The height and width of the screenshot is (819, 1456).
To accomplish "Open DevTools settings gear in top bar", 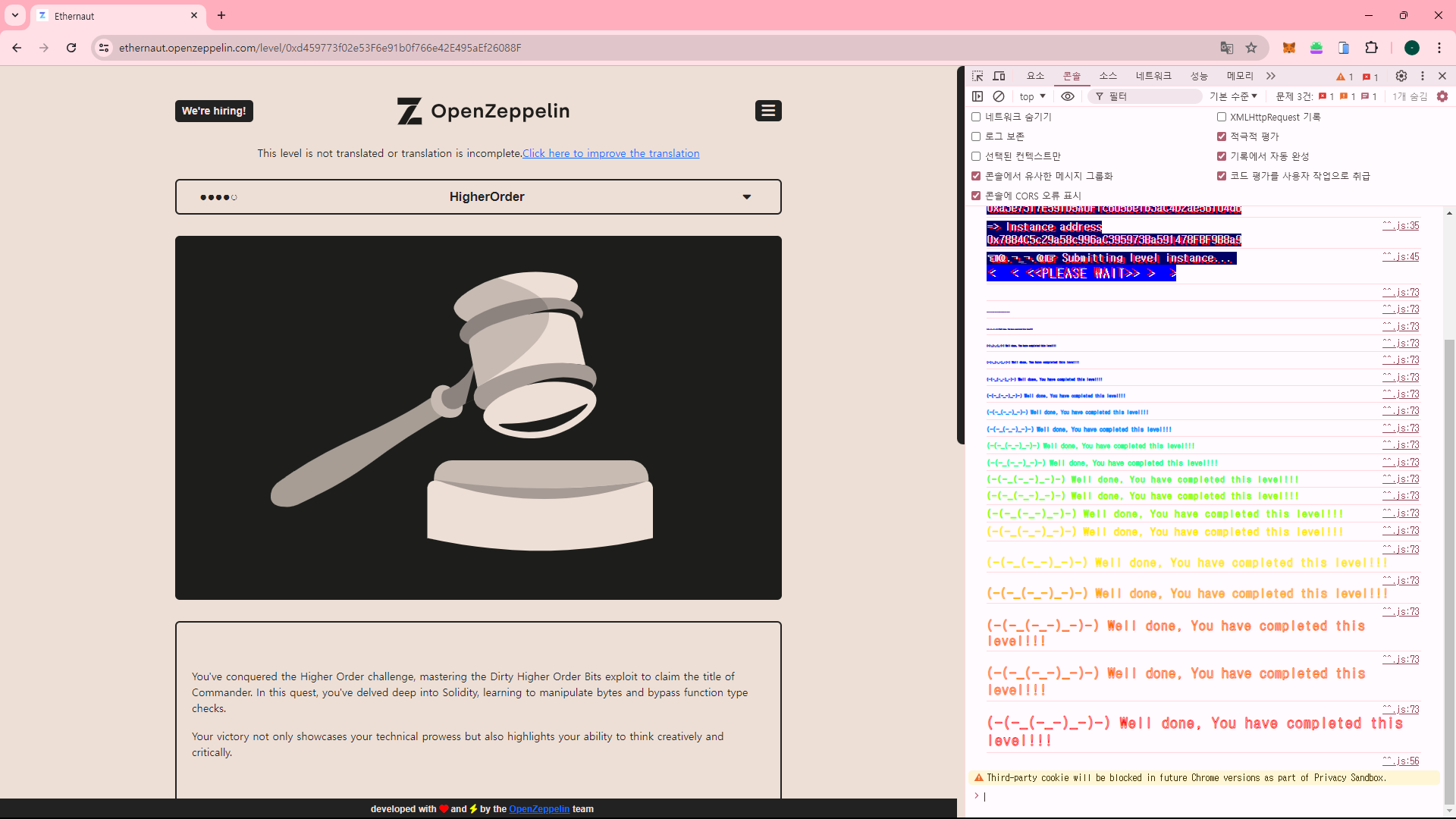I will 1401,76.
